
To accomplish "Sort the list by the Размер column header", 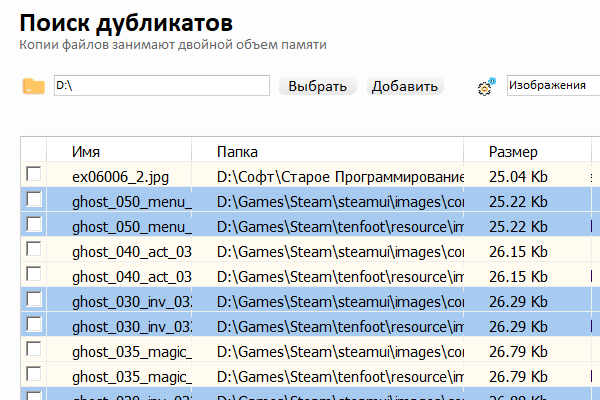I will 513,152.
